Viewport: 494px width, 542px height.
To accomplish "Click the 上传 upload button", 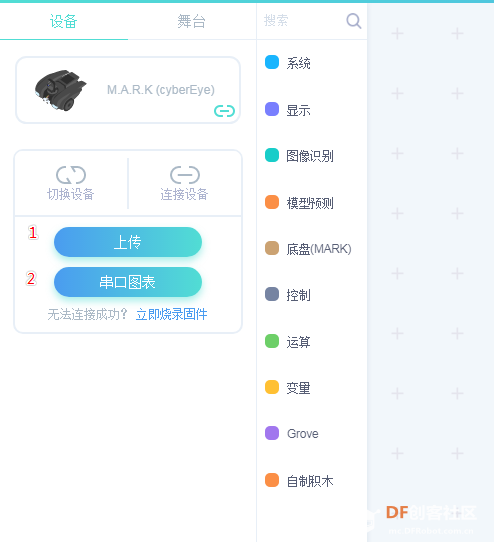I will [x=128, y=242].
